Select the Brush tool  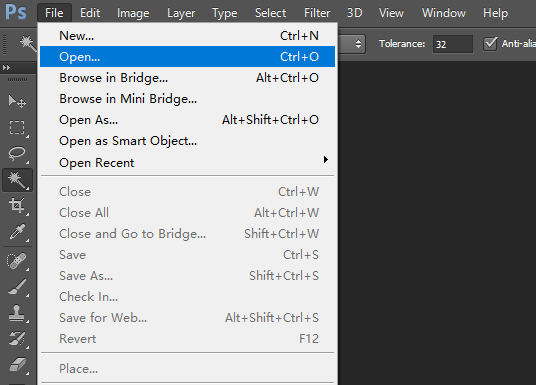(17, 287)
